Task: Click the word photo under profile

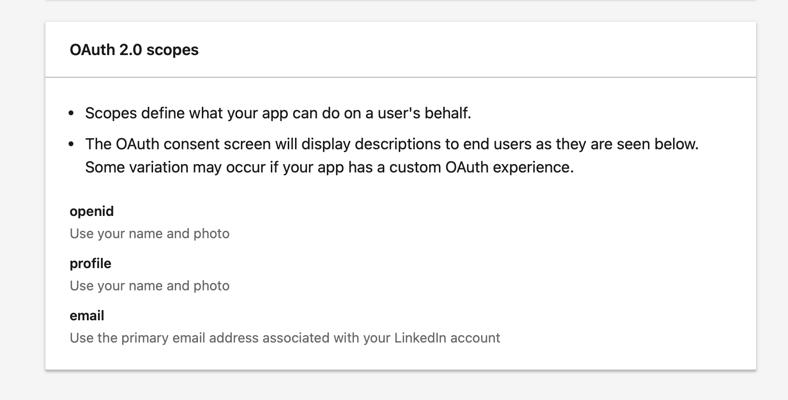Action: 211,286
